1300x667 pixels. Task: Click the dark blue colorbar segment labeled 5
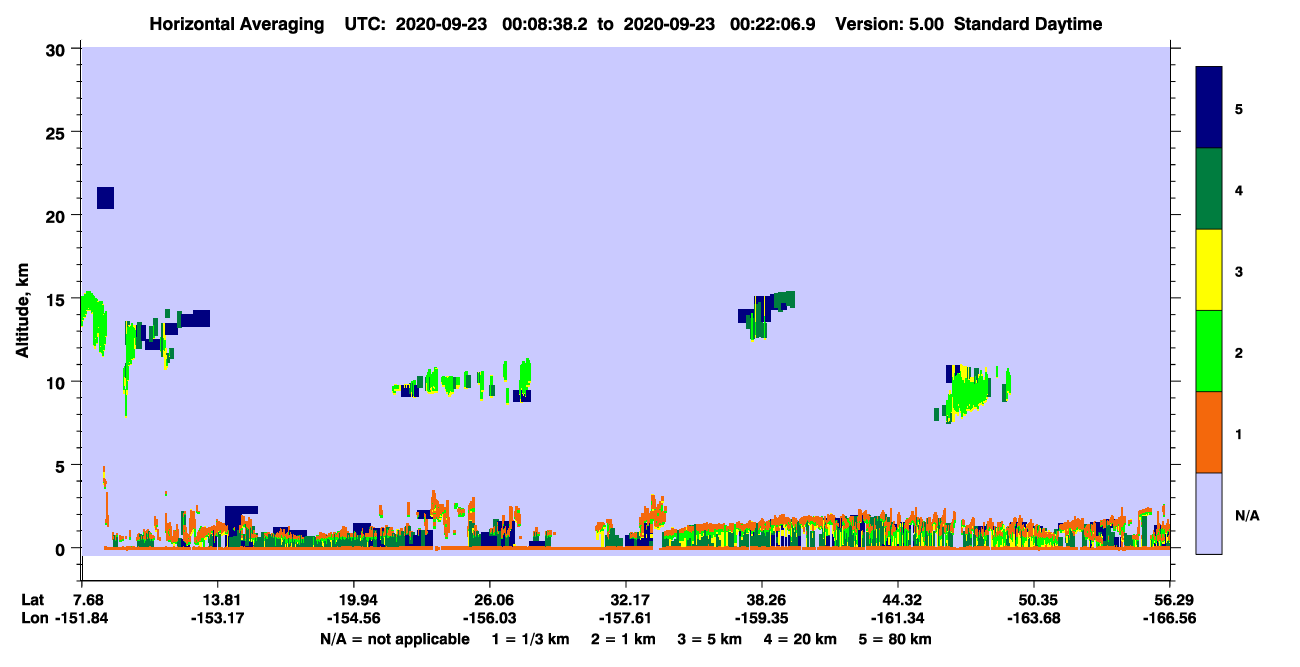[x=1209, y=108]
